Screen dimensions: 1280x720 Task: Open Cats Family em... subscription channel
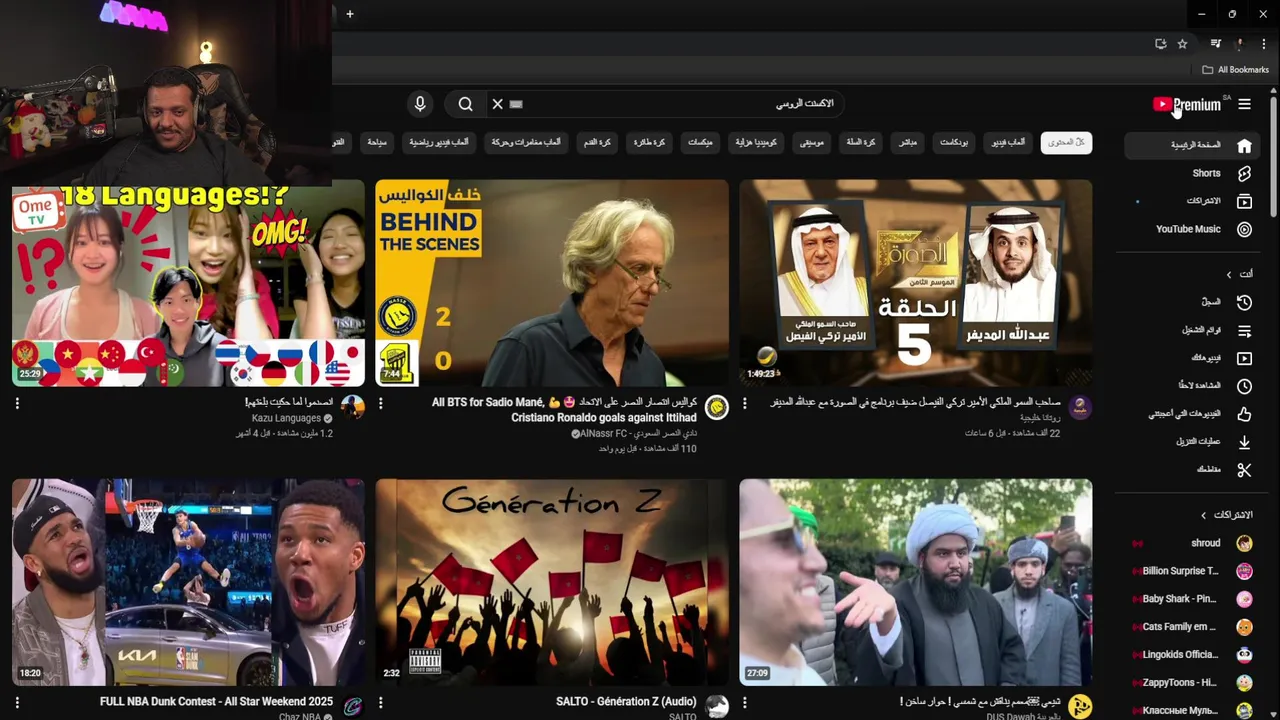coord(1192,627)
